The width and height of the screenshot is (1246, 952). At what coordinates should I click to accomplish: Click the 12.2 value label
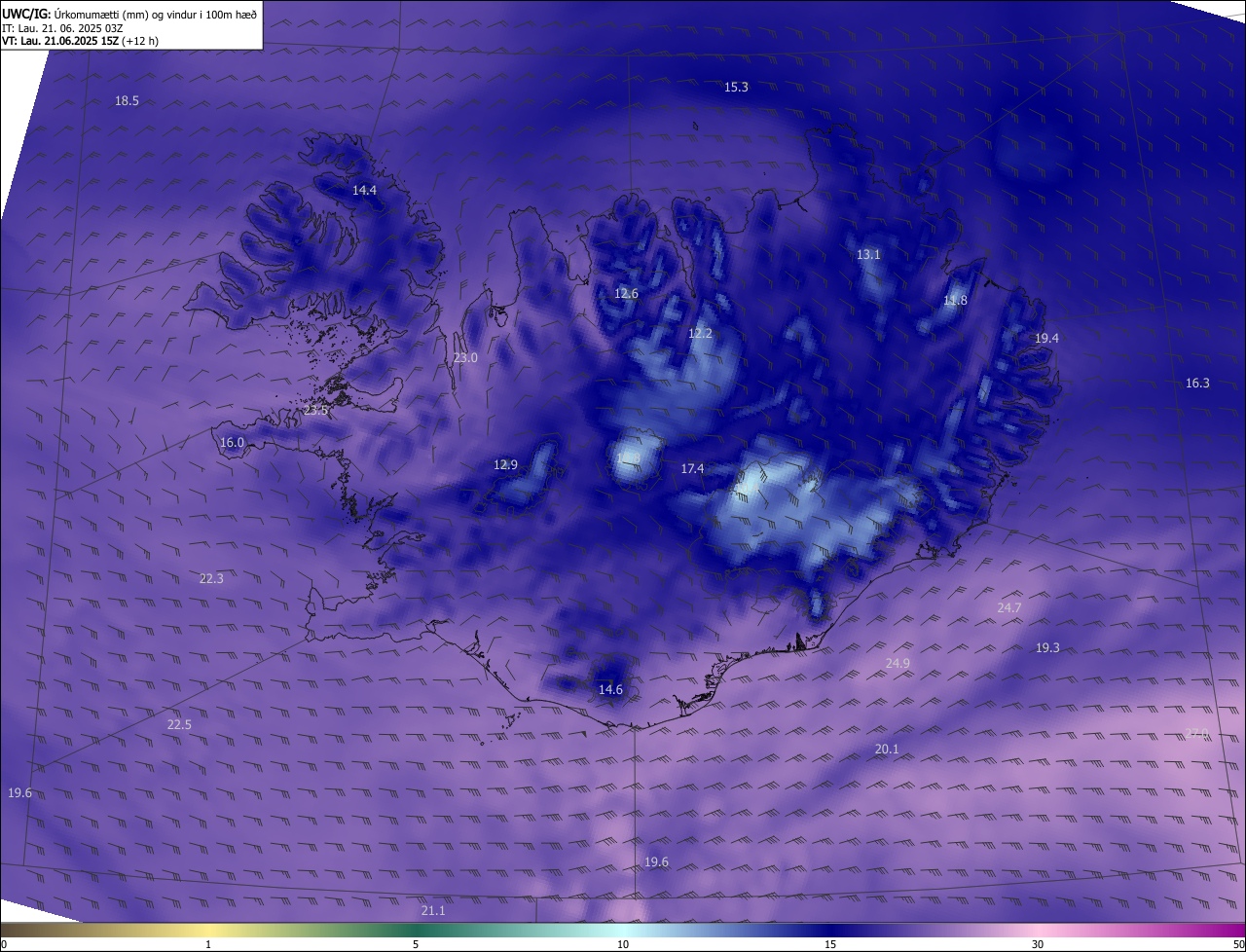(700, 333)
